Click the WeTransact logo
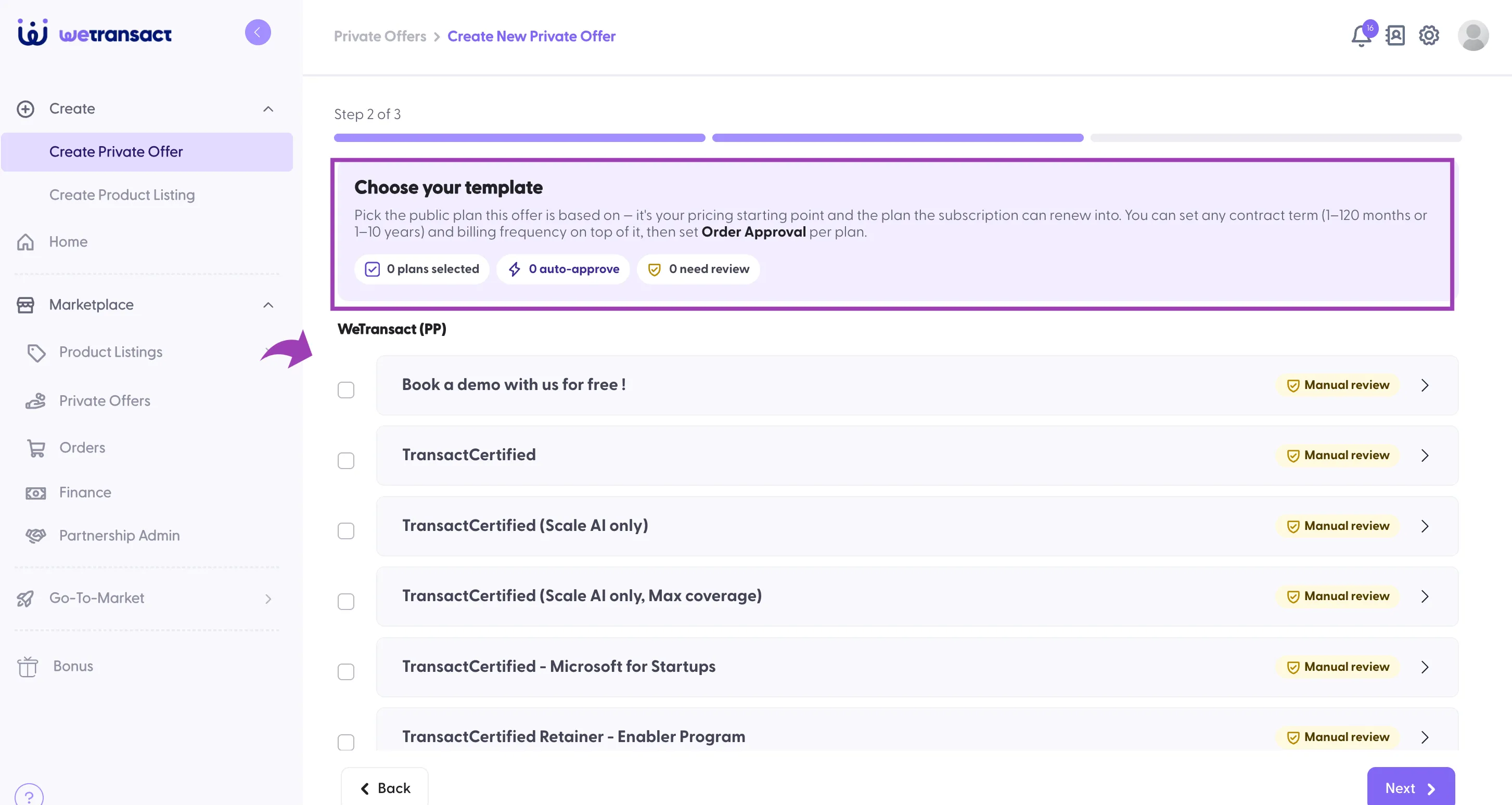The height and width of the screenshot is (805, 1512). (x=95, y=33)
